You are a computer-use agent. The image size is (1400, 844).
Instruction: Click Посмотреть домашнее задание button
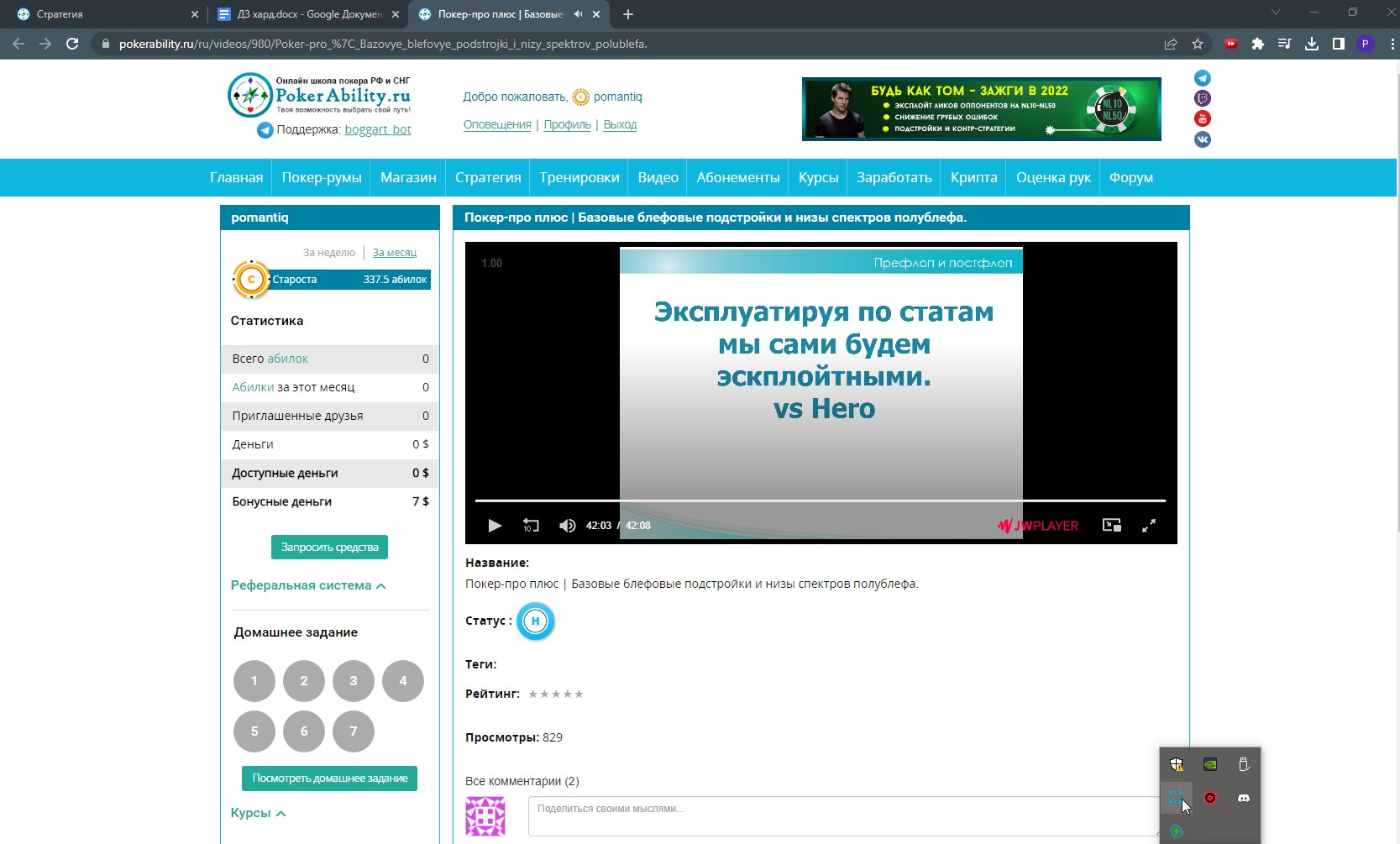pyautogui.click(x=329, y=778)
